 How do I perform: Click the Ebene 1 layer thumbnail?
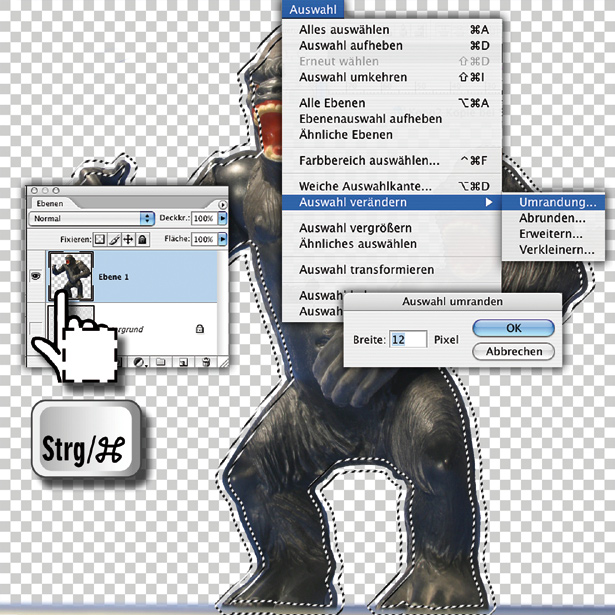point(71,276)
